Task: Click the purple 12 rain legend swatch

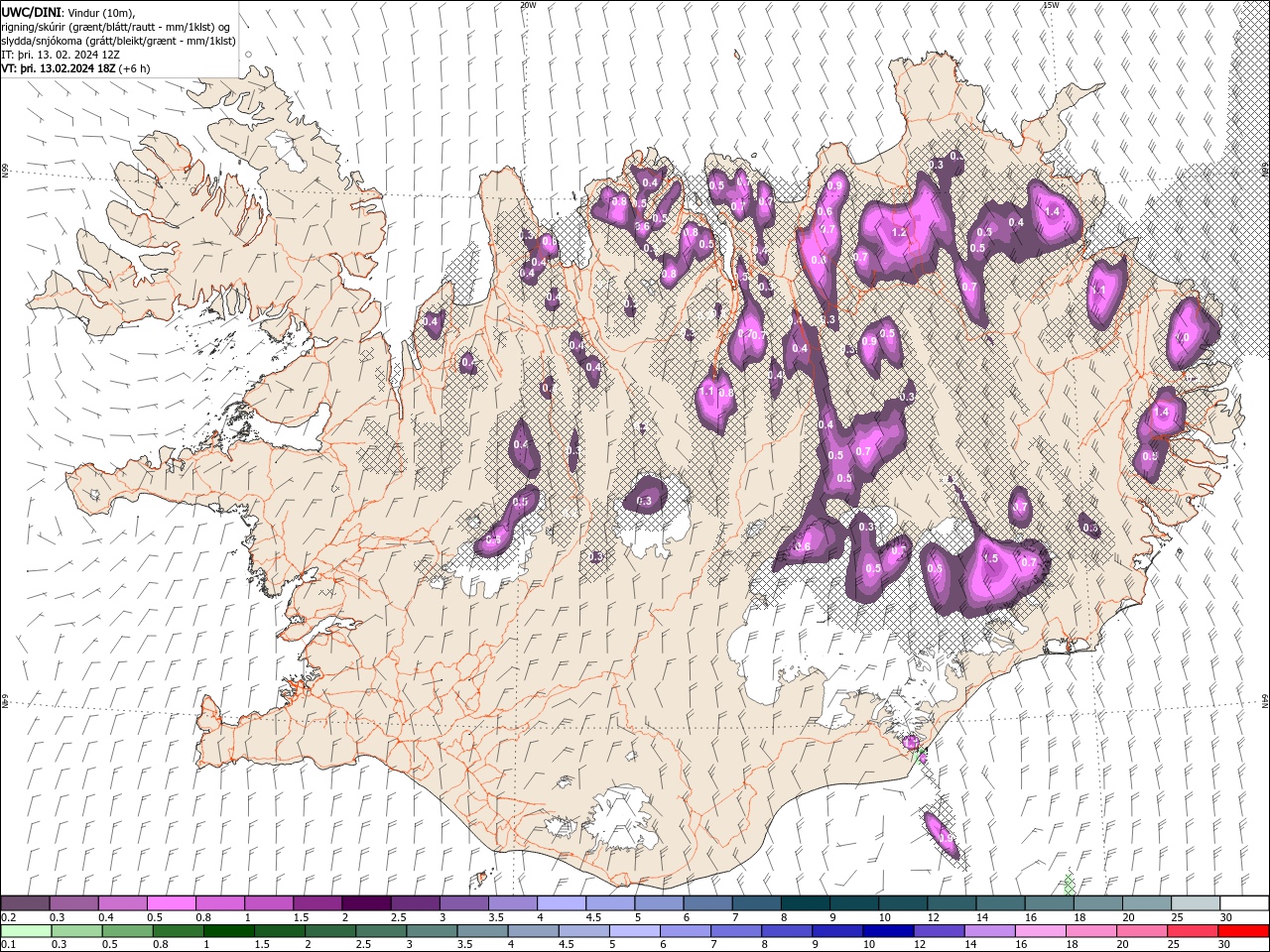Action: pyautogui.click(x=939, y=931)
